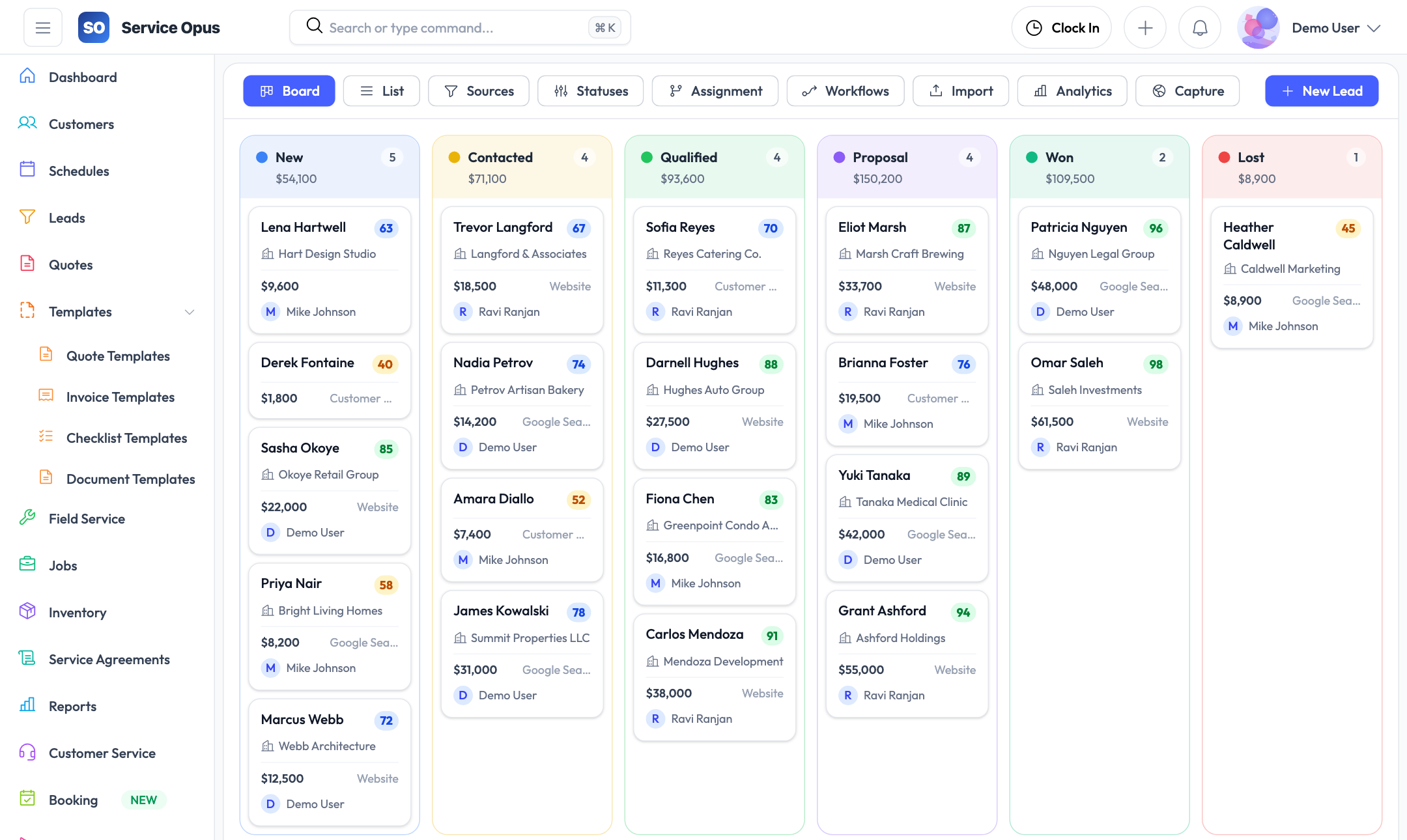Collapse the sidebar with hamburger menu
Image resolution: width=1407 pixels, height=840 pixels.
click(42, 27)
